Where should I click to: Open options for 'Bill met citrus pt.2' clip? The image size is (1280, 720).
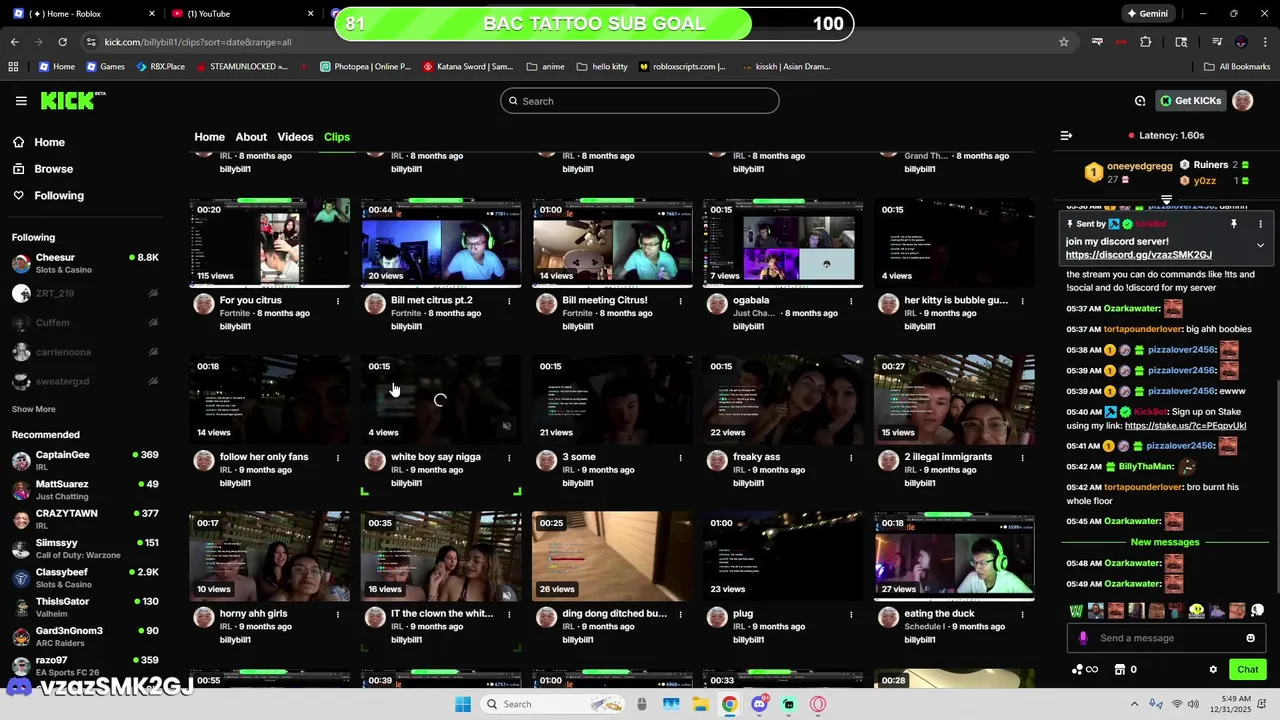509,301
